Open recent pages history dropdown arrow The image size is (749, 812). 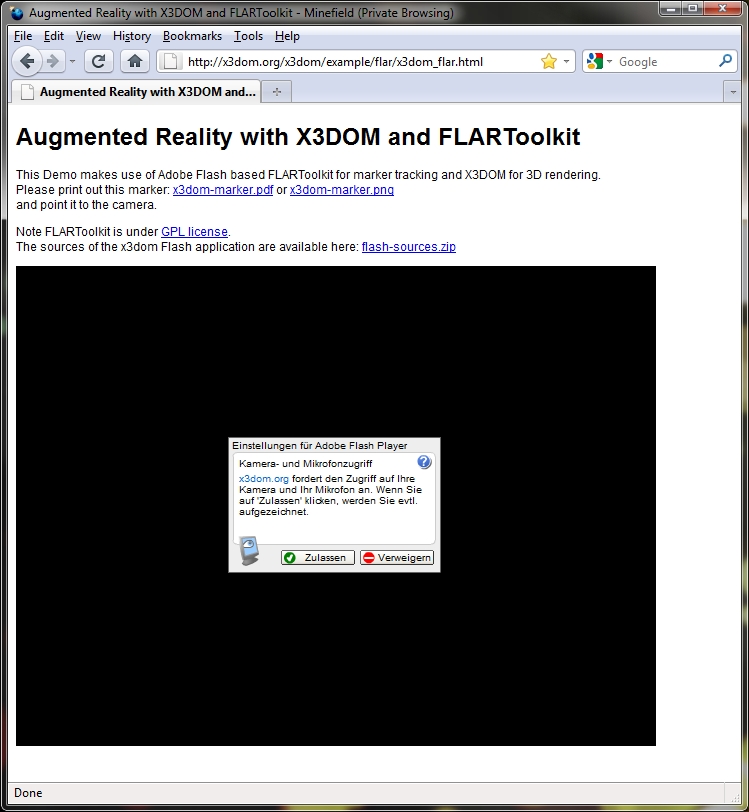click(x=72, y=62)
